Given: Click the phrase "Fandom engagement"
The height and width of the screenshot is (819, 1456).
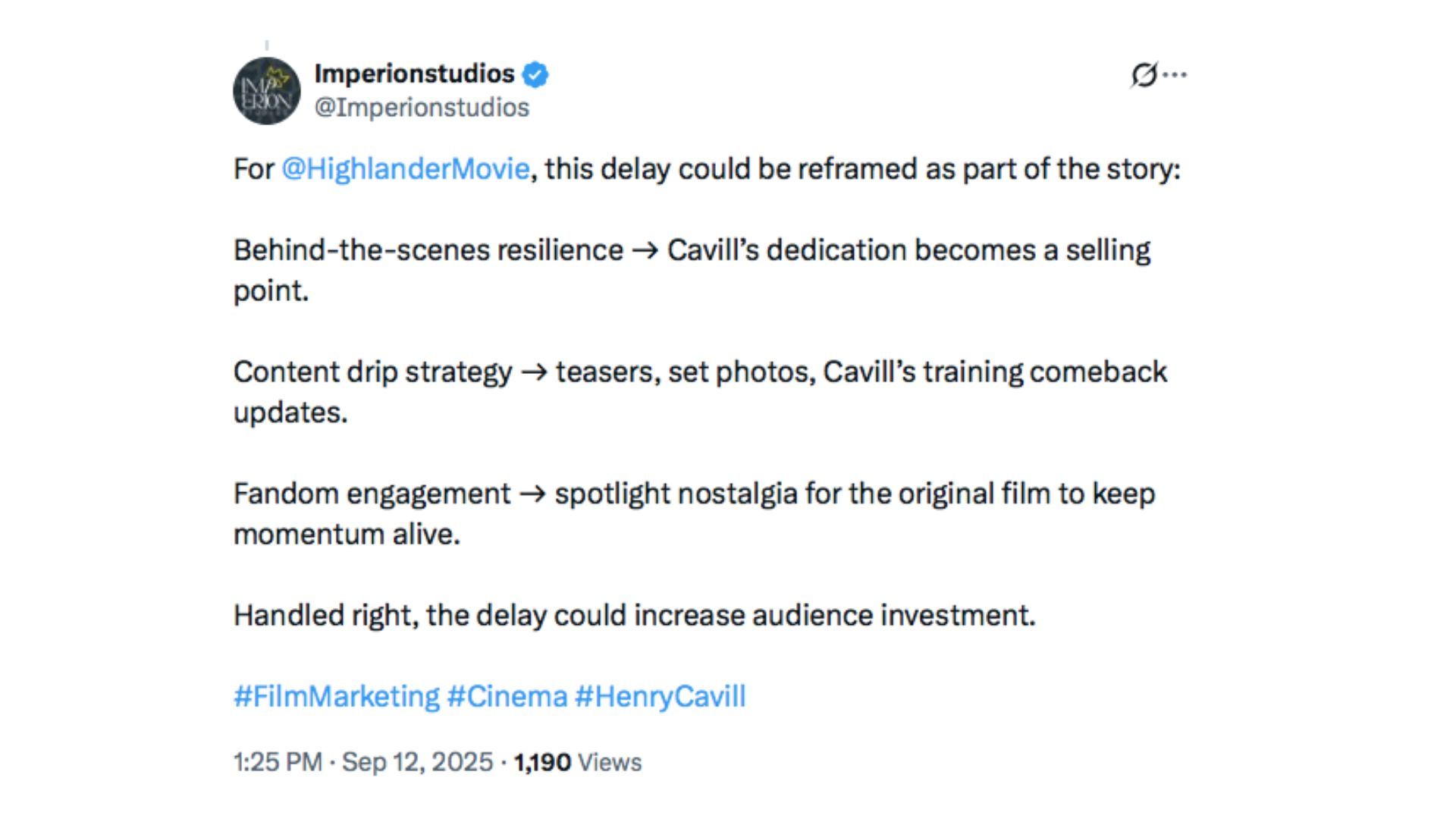Looking at the screenshot, I should point(372,494).
